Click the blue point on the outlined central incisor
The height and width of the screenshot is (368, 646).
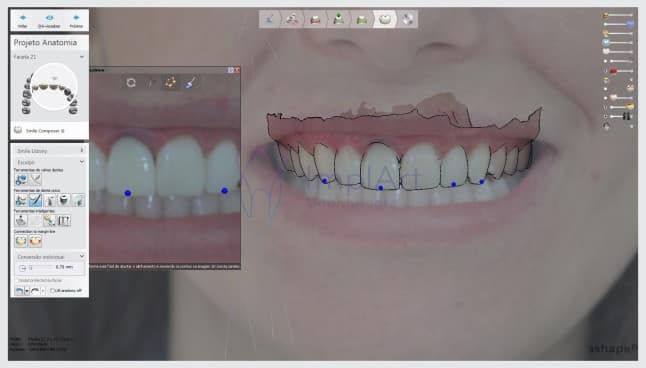(x=380, y=188)
